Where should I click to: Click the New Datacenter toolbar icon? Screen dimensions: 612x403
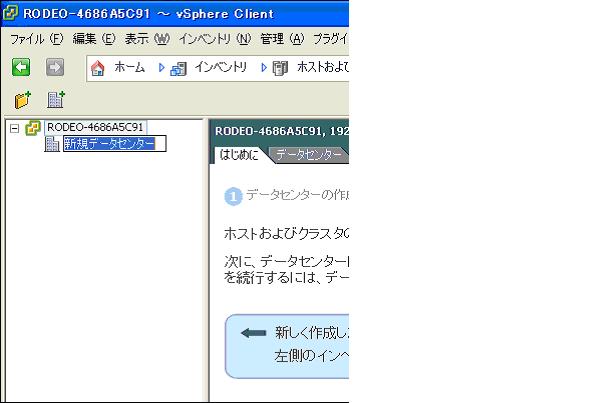pos(56,100)
